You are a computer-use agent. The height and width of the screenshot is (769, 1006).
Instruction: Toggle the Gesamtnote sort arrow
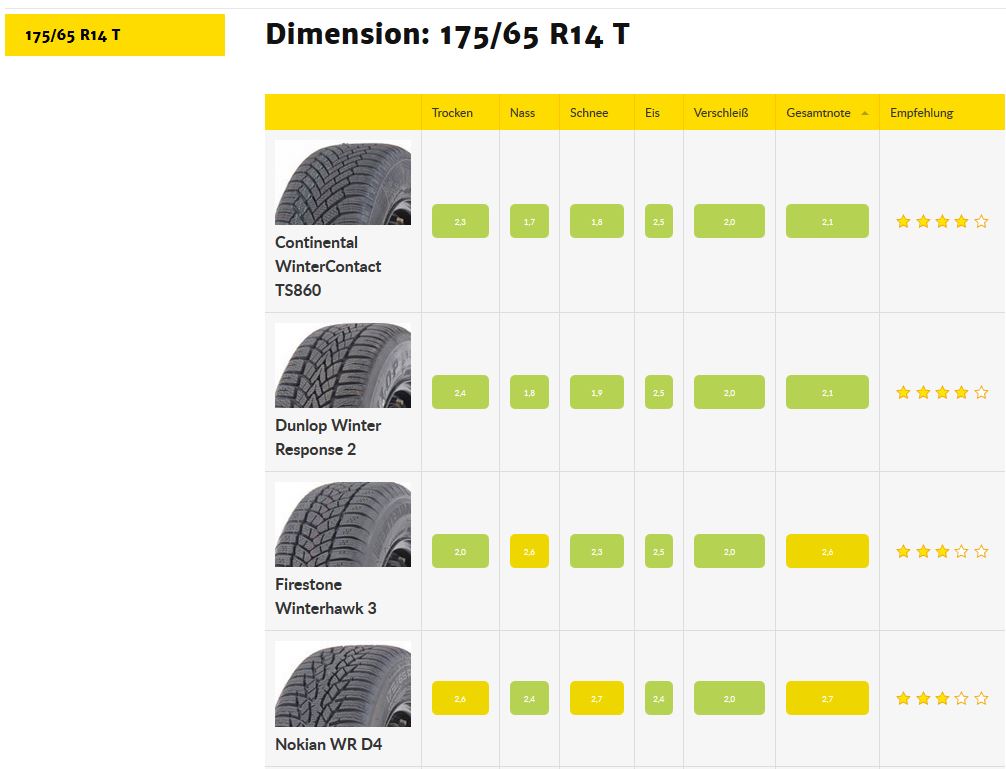865,113
